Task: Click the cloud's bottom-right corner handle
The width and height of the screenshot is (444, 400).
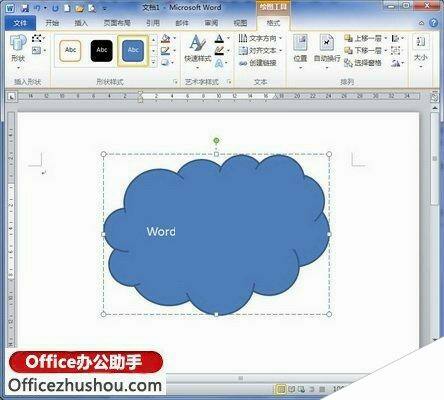Action: coord(329,314)
